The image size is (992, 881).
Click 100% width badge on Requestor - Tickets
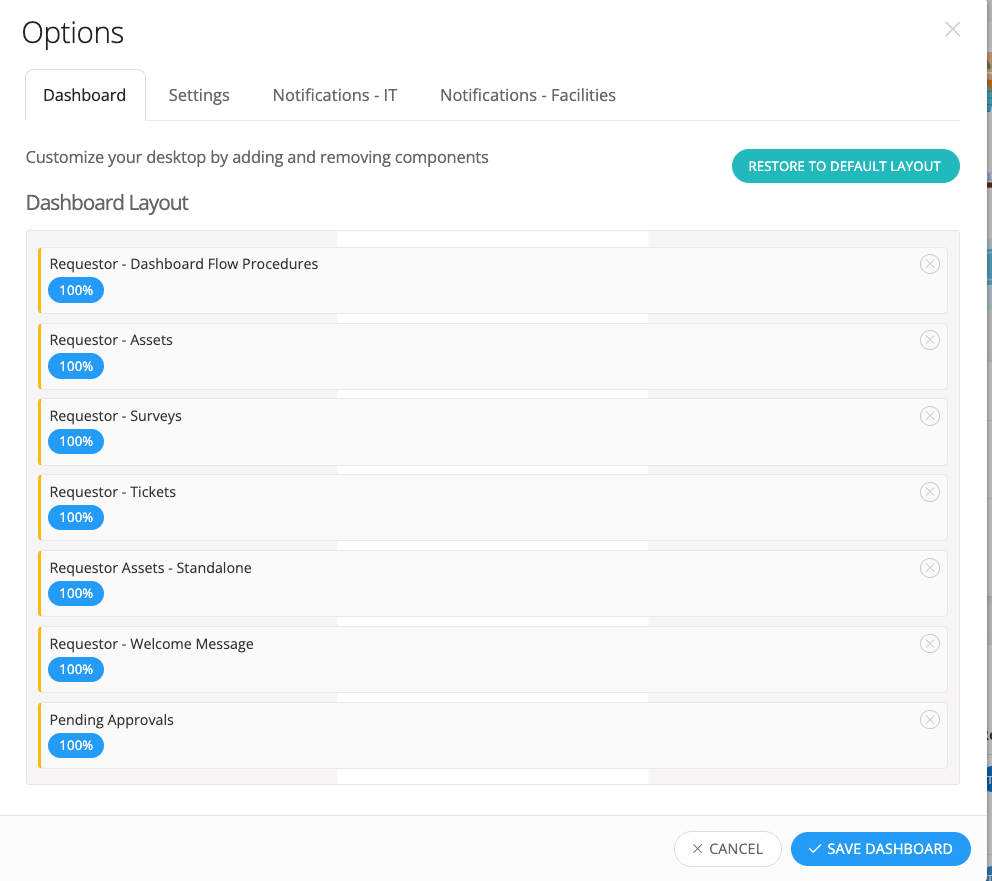[76, 517]
